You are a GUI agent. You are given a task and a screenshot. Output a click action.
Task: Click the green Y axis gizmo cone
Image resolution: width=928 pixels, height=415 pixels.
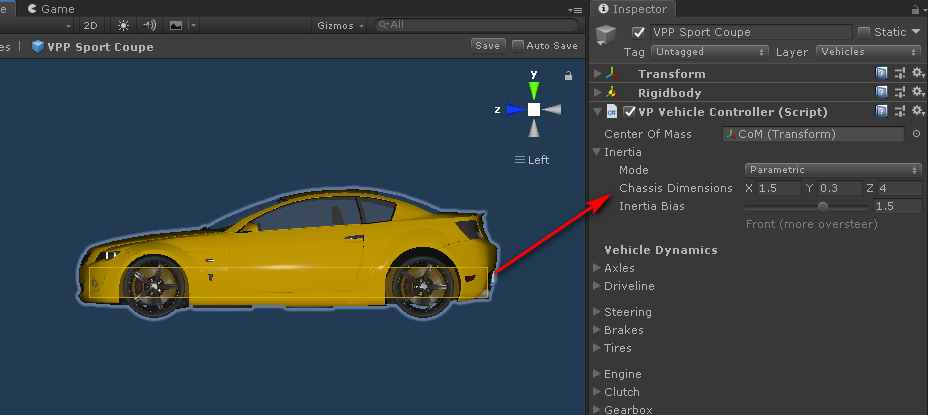[x=534, y=89]
